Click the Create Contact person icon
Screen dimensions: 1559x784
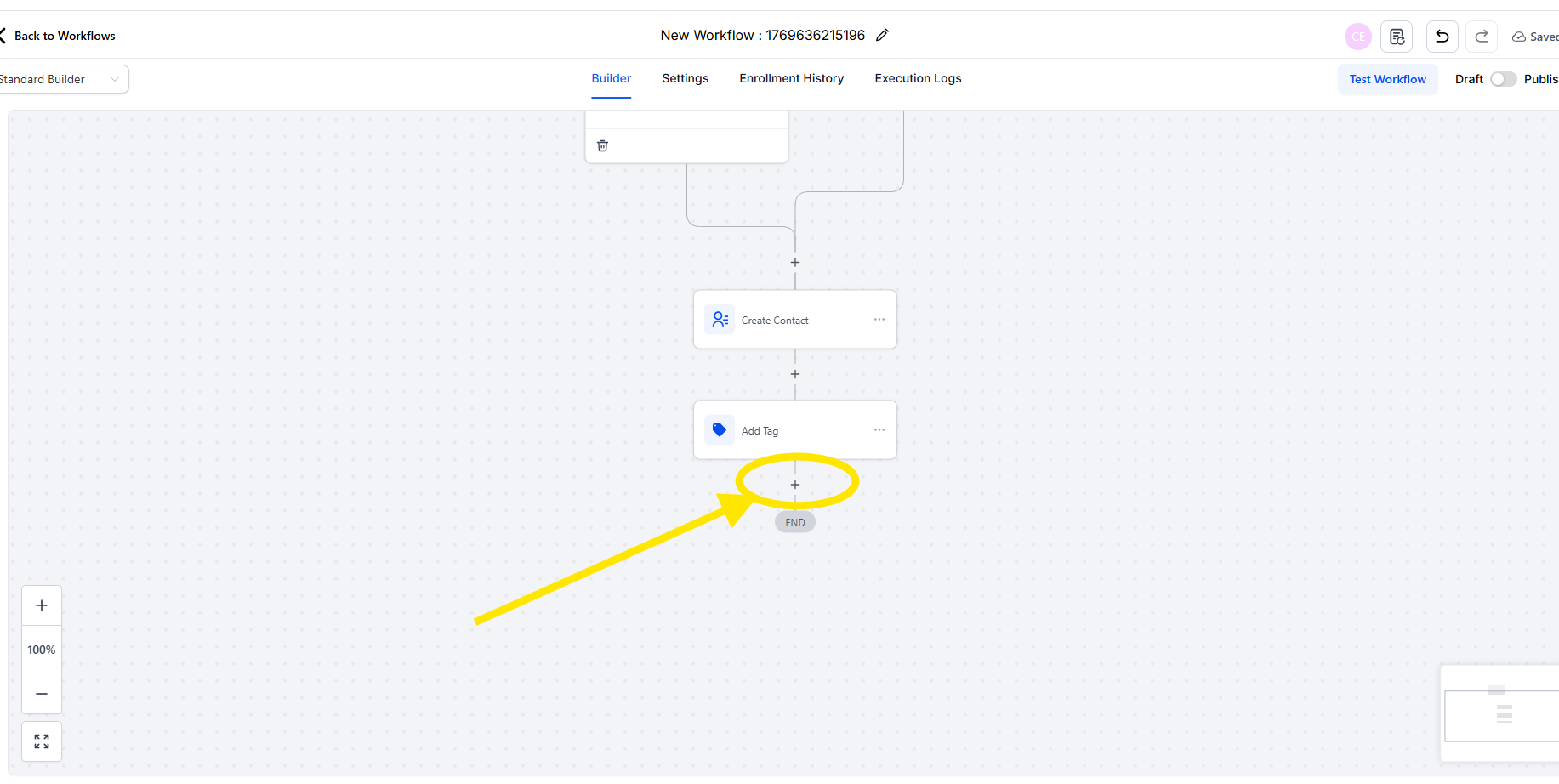click(x=720, y=320)
